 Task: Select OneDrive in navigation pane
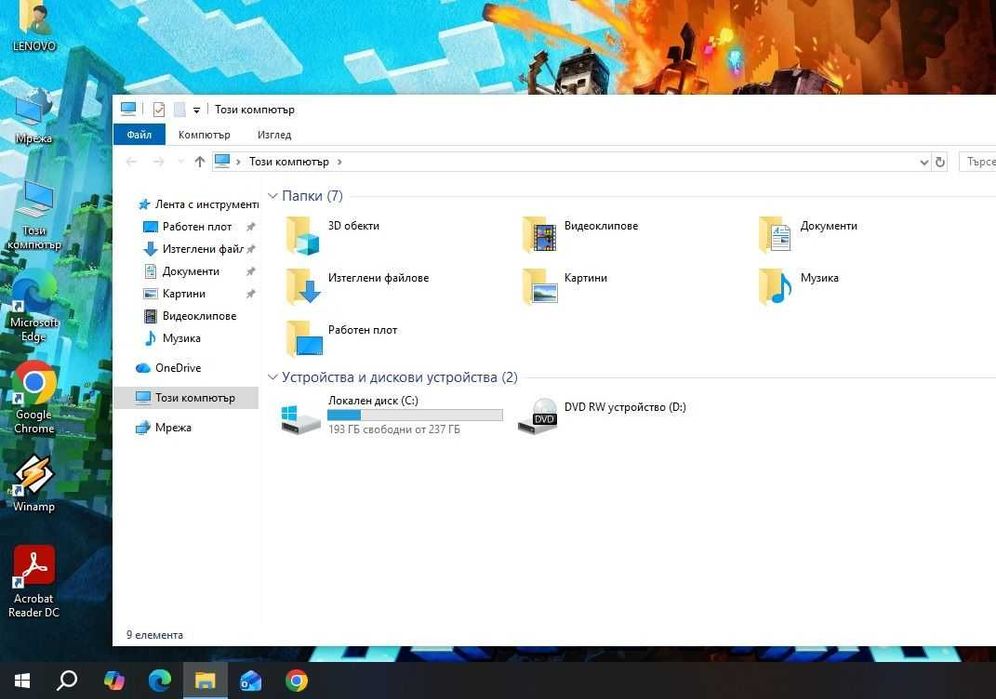point(169,368)
